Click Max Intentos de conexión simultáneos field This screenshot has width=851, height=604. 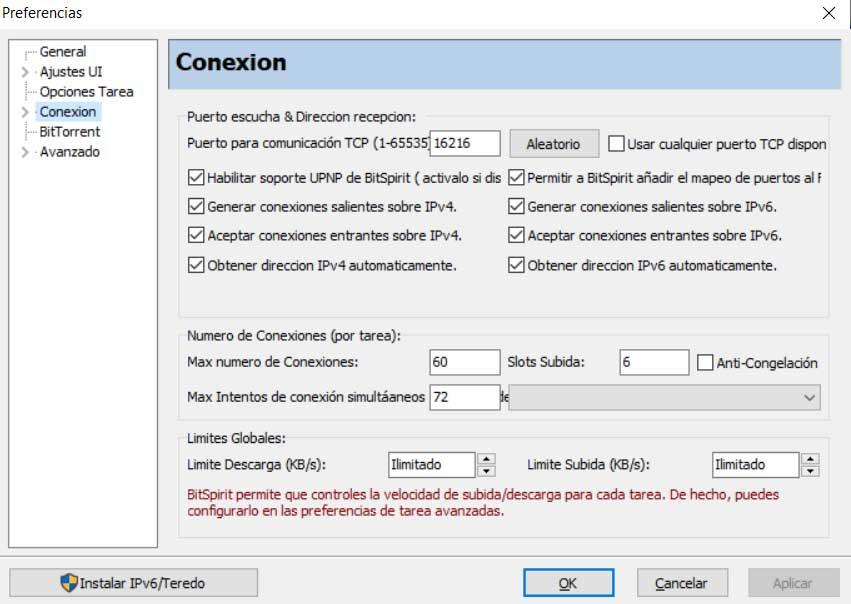(x=465, y=397)
